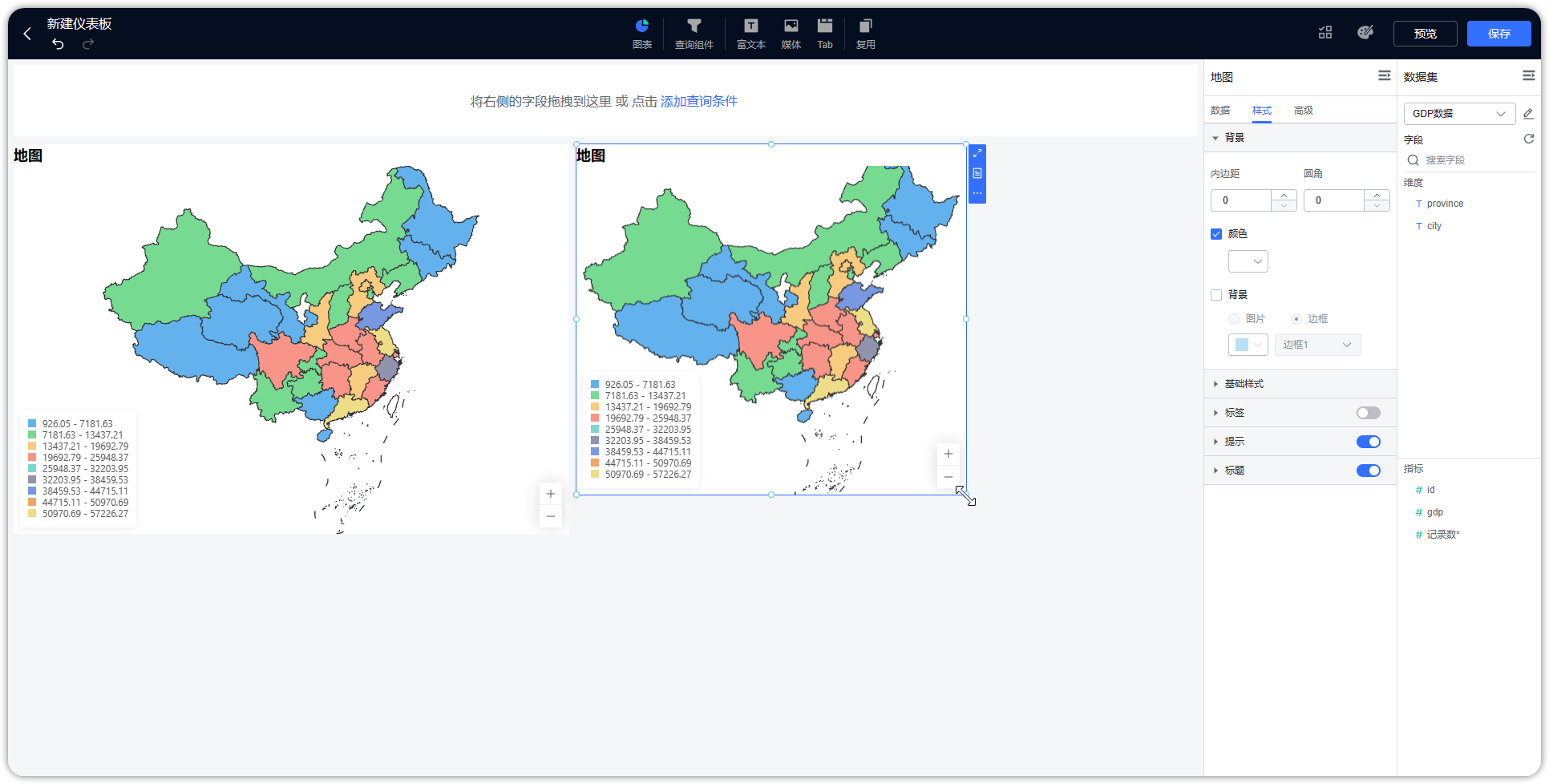Image resolution: width=1549 pixels, height=784 pixels.
Task: Uncheck the 颜色 color checkbox
Action: (x=1216, y=233)
